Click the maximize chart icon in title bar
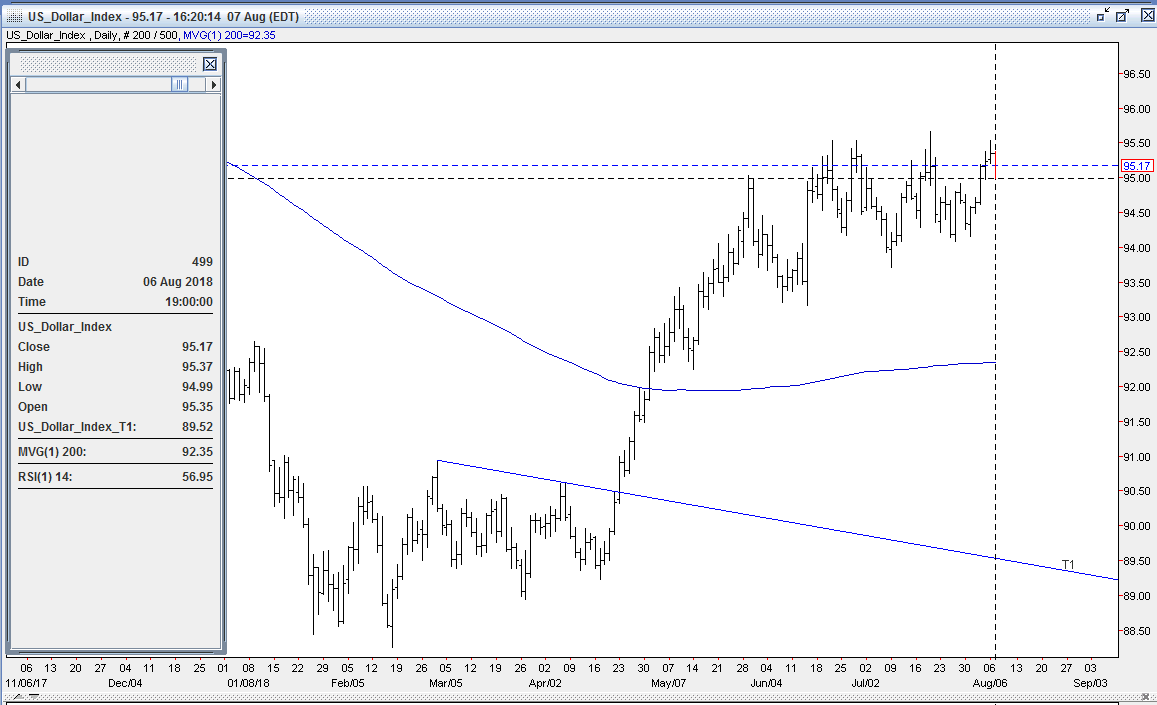 pyautogui.click(x=1122, y=16)
